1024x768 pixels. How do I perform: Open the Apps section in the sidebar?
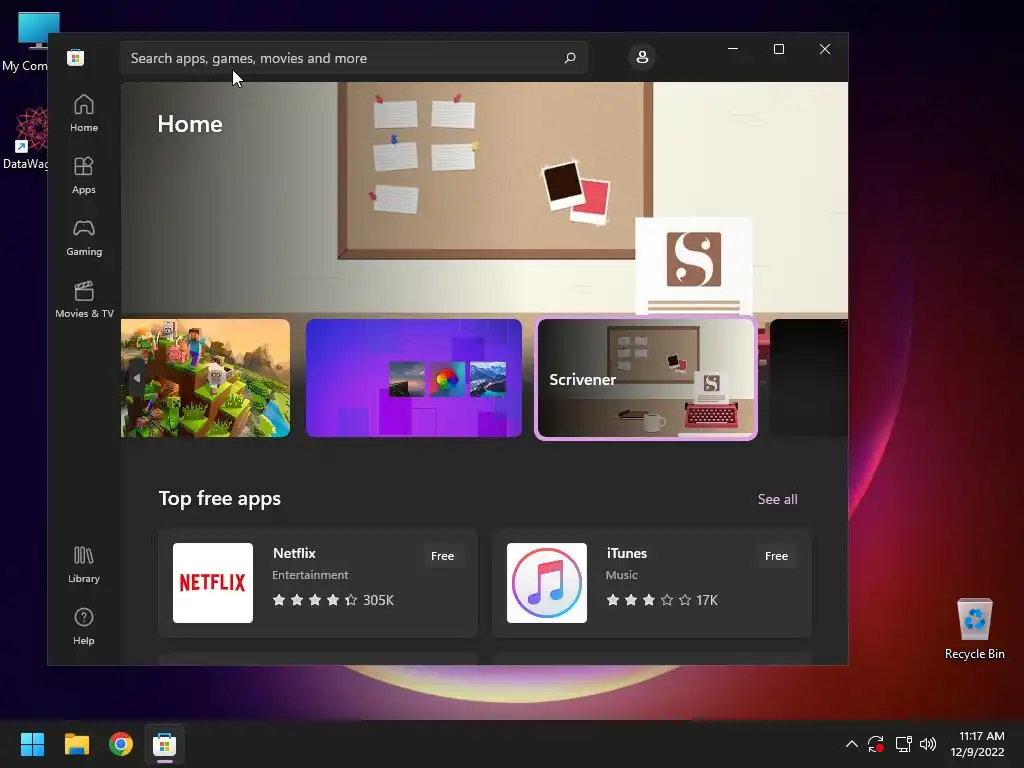coord(84,175)
